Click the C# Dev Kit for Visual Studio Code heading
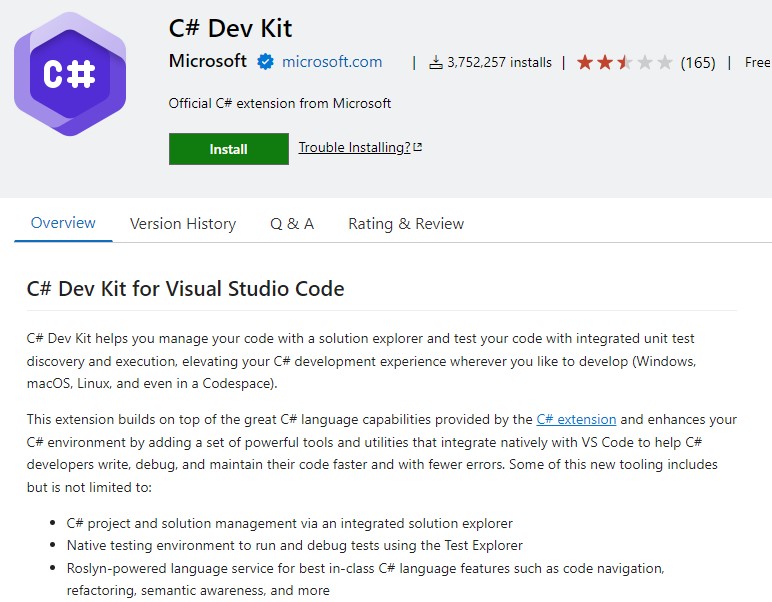Screen dimensions: 772x602 (185, 289)
